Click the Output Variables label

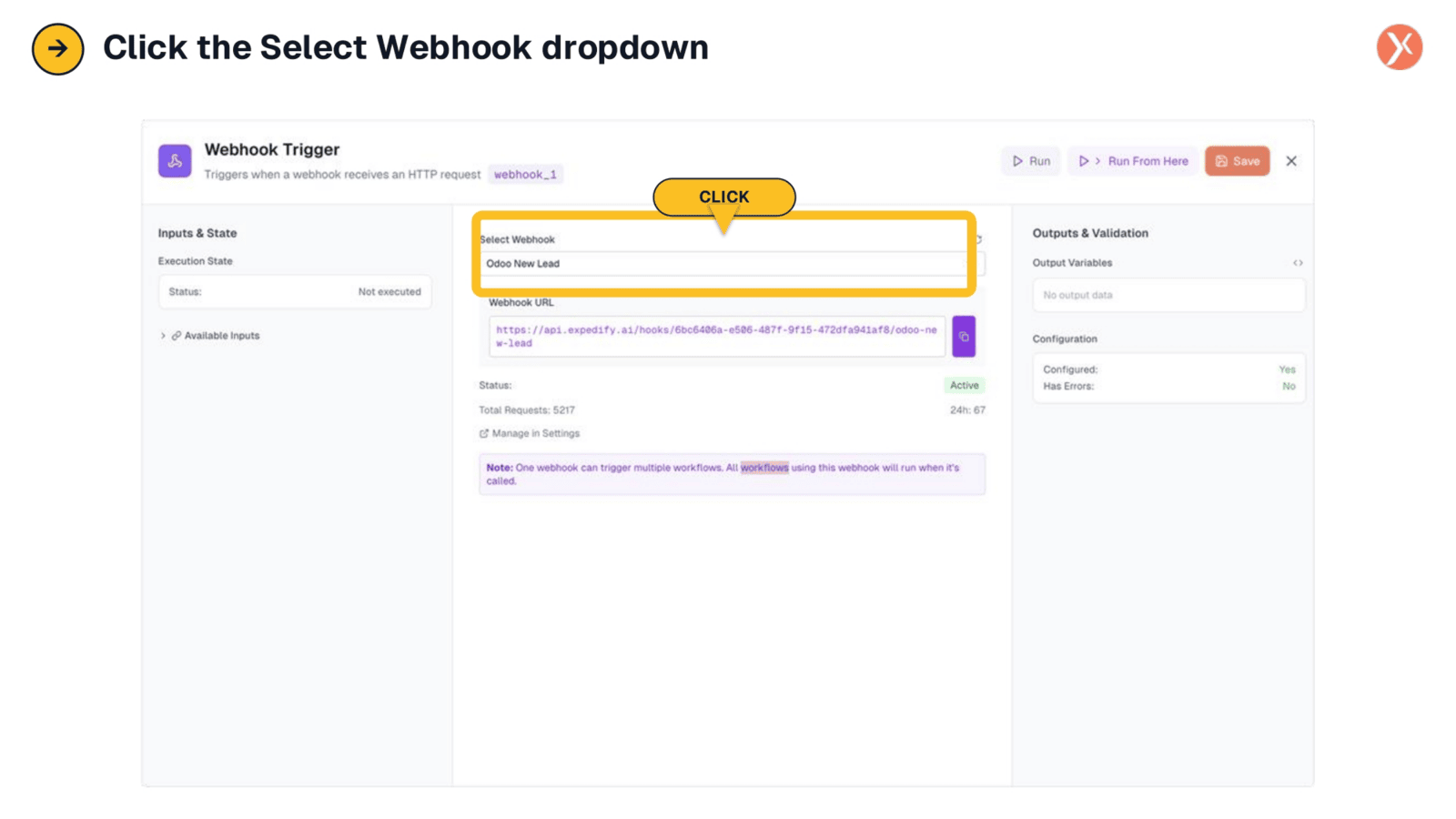click(x=1072, y=263)
